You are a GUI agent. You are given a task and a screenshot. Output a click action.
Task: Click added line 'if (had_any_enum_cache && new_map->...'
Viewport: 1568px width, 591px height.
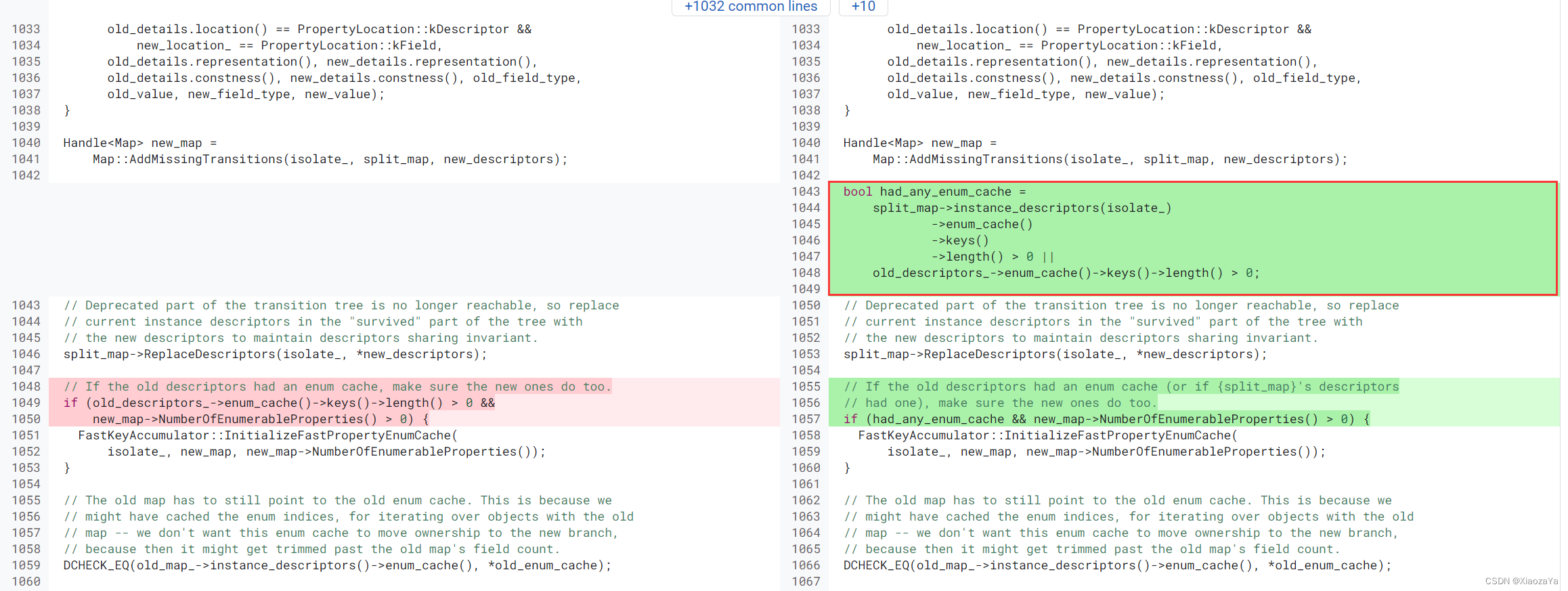point(1107,419)
